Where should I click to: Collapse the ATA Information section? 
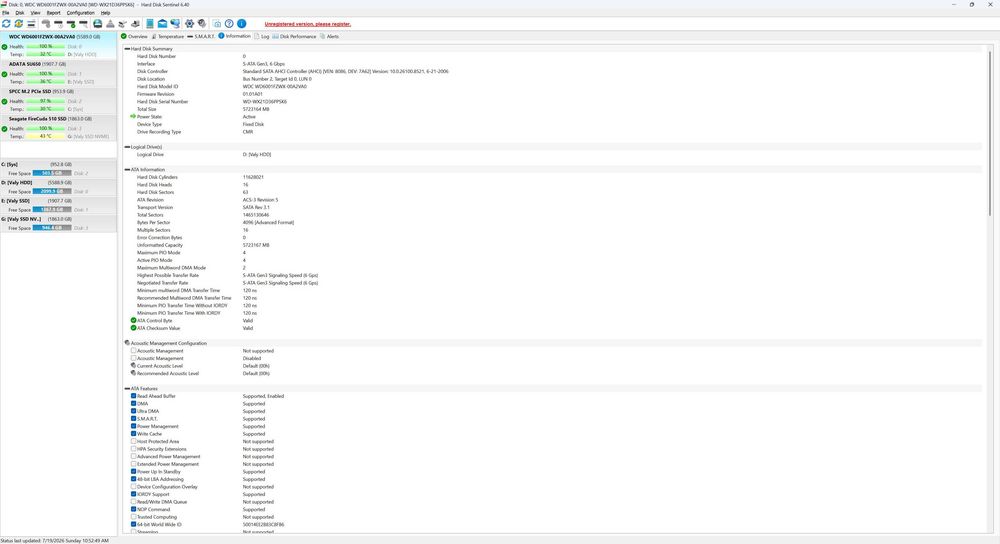tap(127, 170)
